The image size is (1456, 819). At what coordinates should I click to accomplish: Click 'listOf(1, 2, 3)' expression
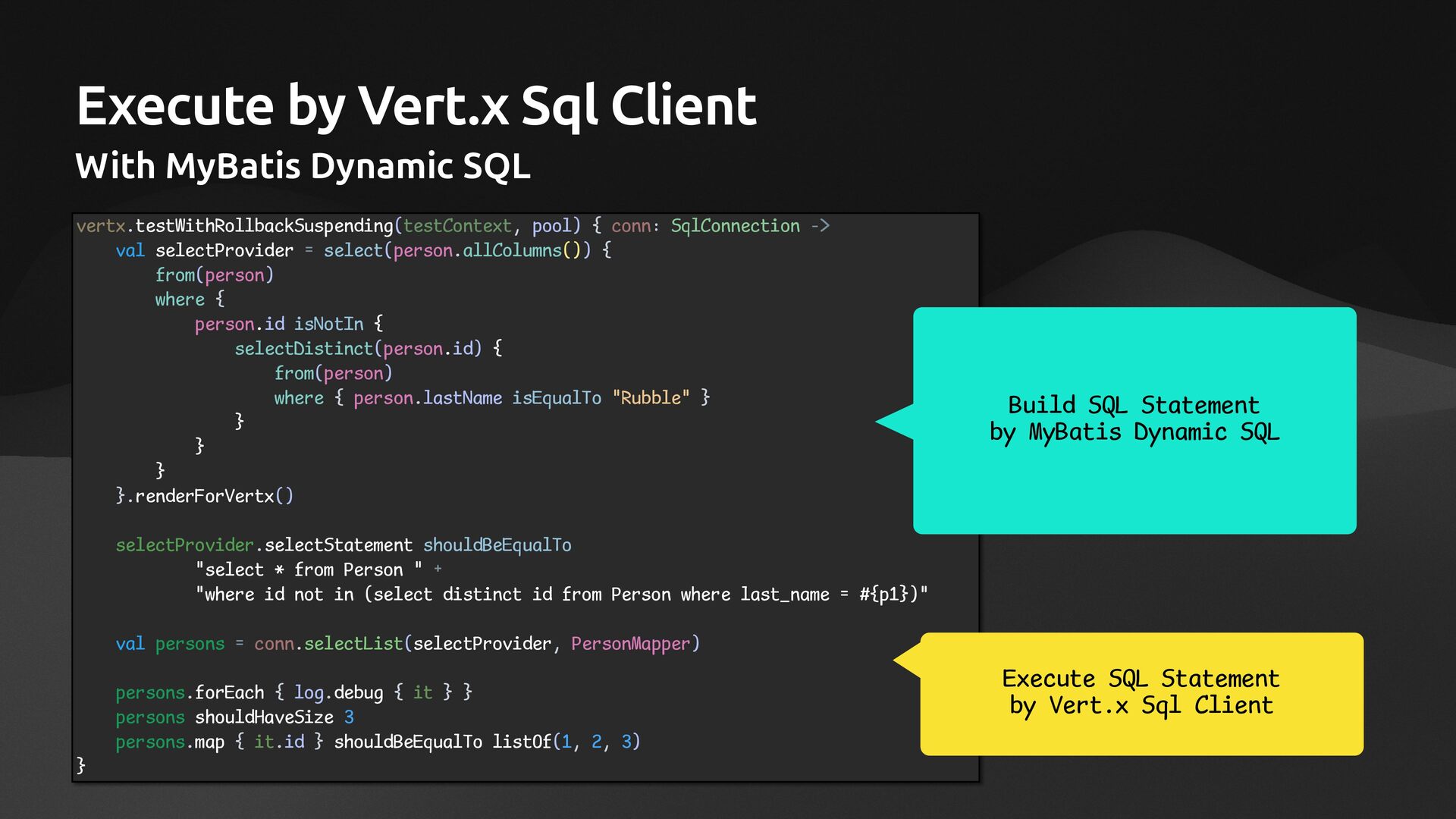[566, 742]
